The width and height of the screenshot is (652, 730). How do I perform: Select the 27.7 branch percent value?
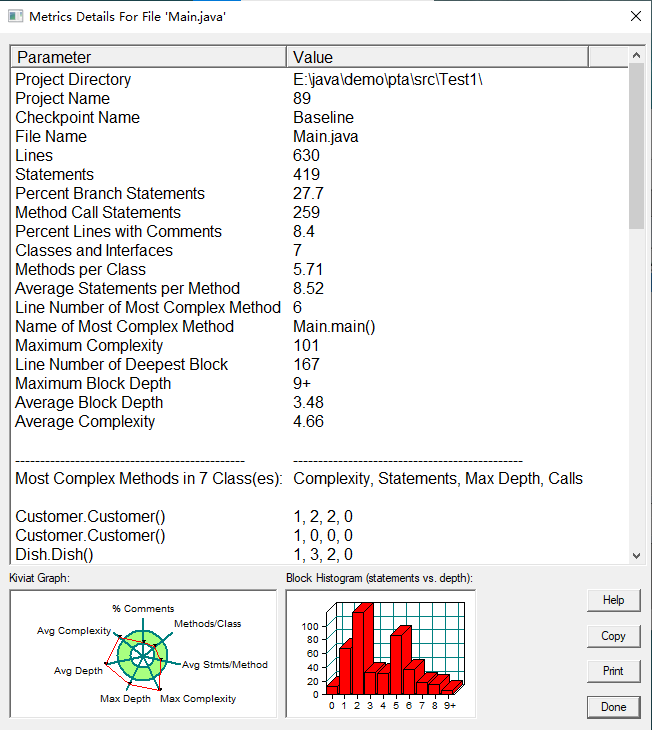[x=308, y=194]
